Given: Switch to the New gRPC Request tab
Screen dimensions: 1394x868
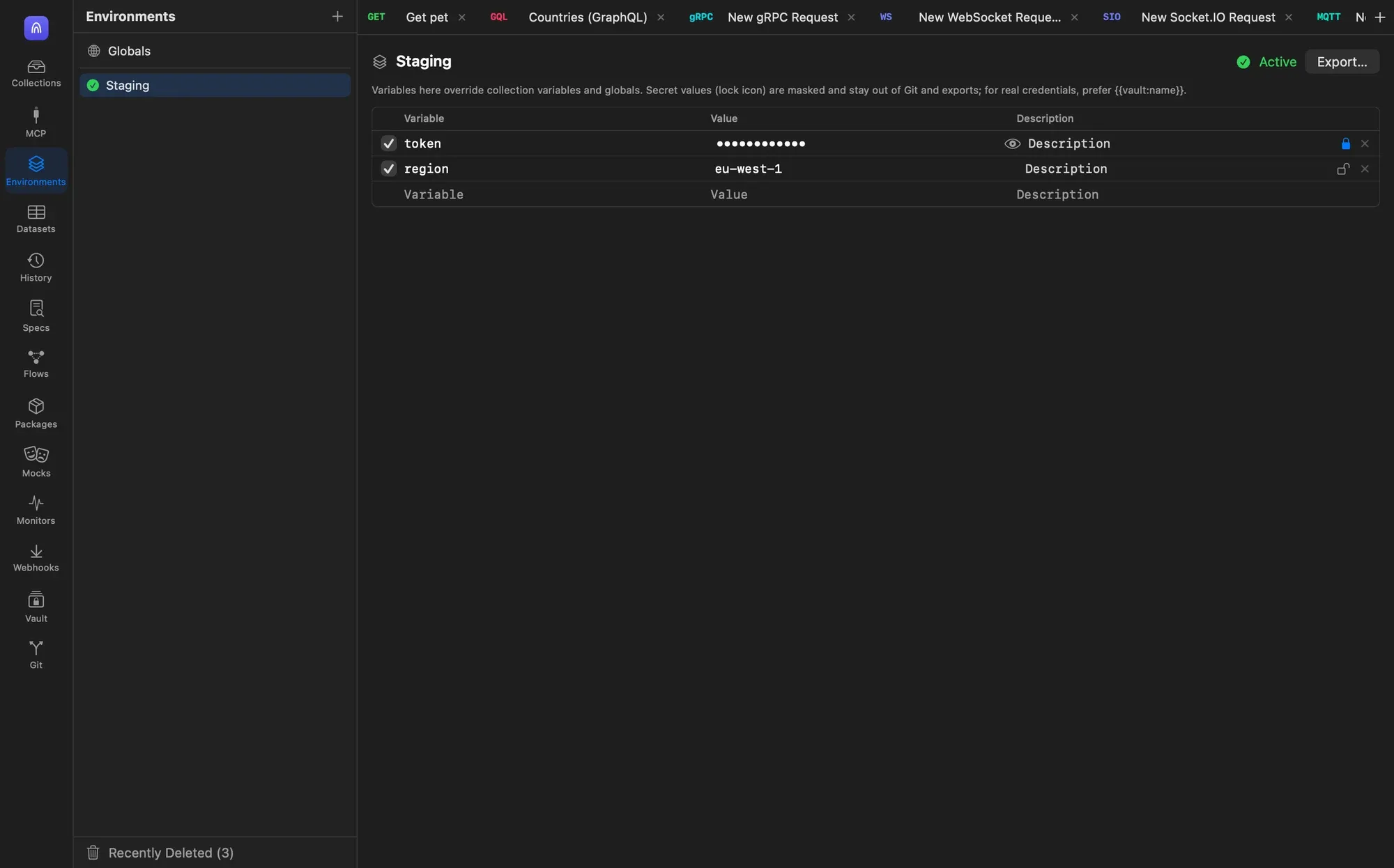Looking at the screenshot, I should click(x=782, y=17).
